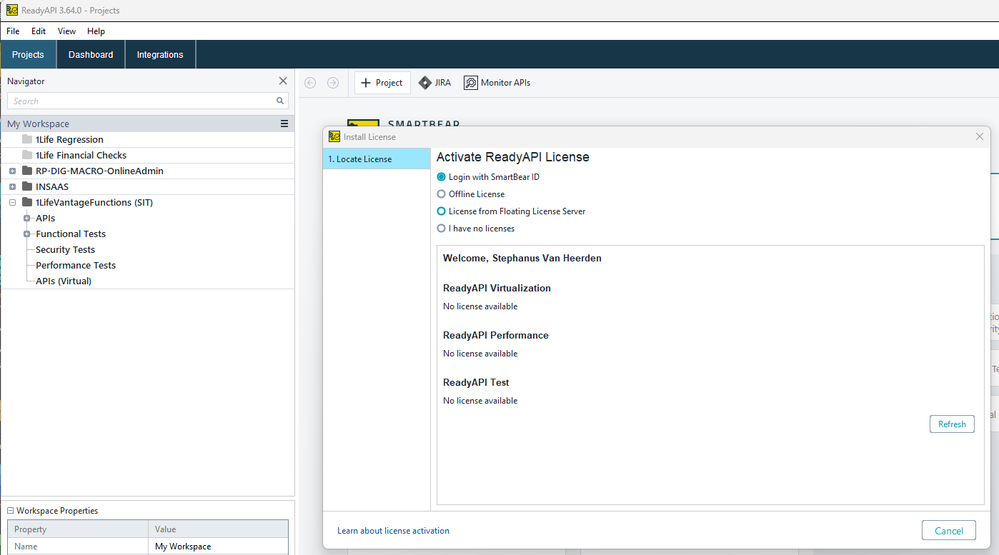Switch to the Dashboard tab
Screen dimensions: 999x555
tap(90, 55)
